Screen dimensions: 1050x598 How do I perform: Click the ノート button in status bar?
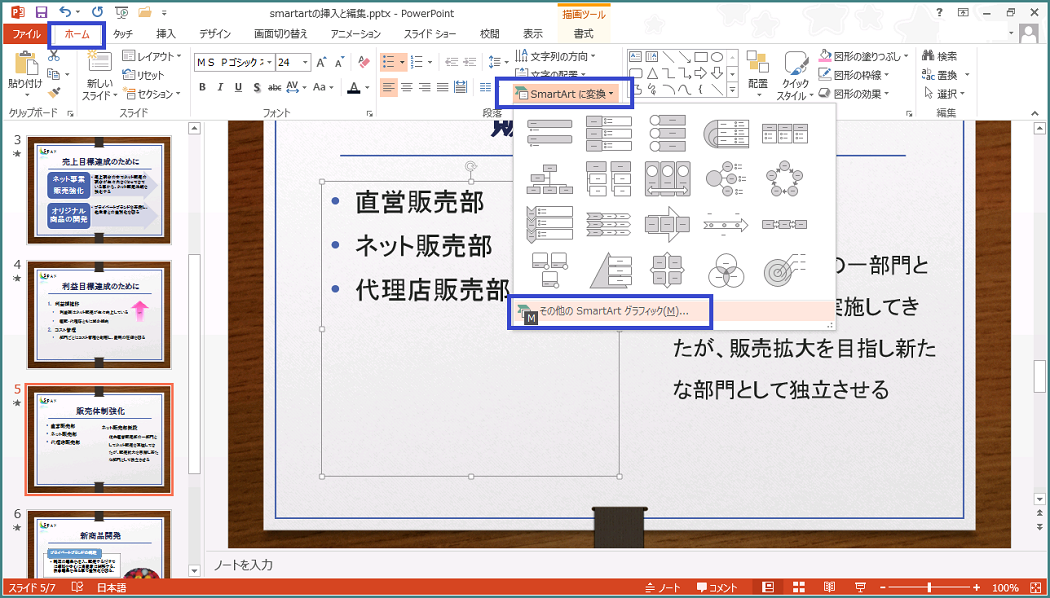663,588
